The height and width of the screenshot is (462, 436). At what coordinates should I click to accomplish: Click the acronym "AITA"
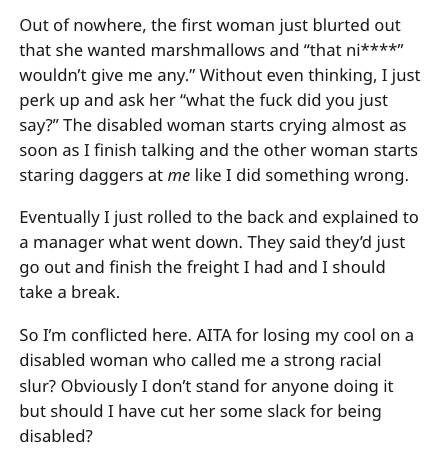click(x=214, y=336)
